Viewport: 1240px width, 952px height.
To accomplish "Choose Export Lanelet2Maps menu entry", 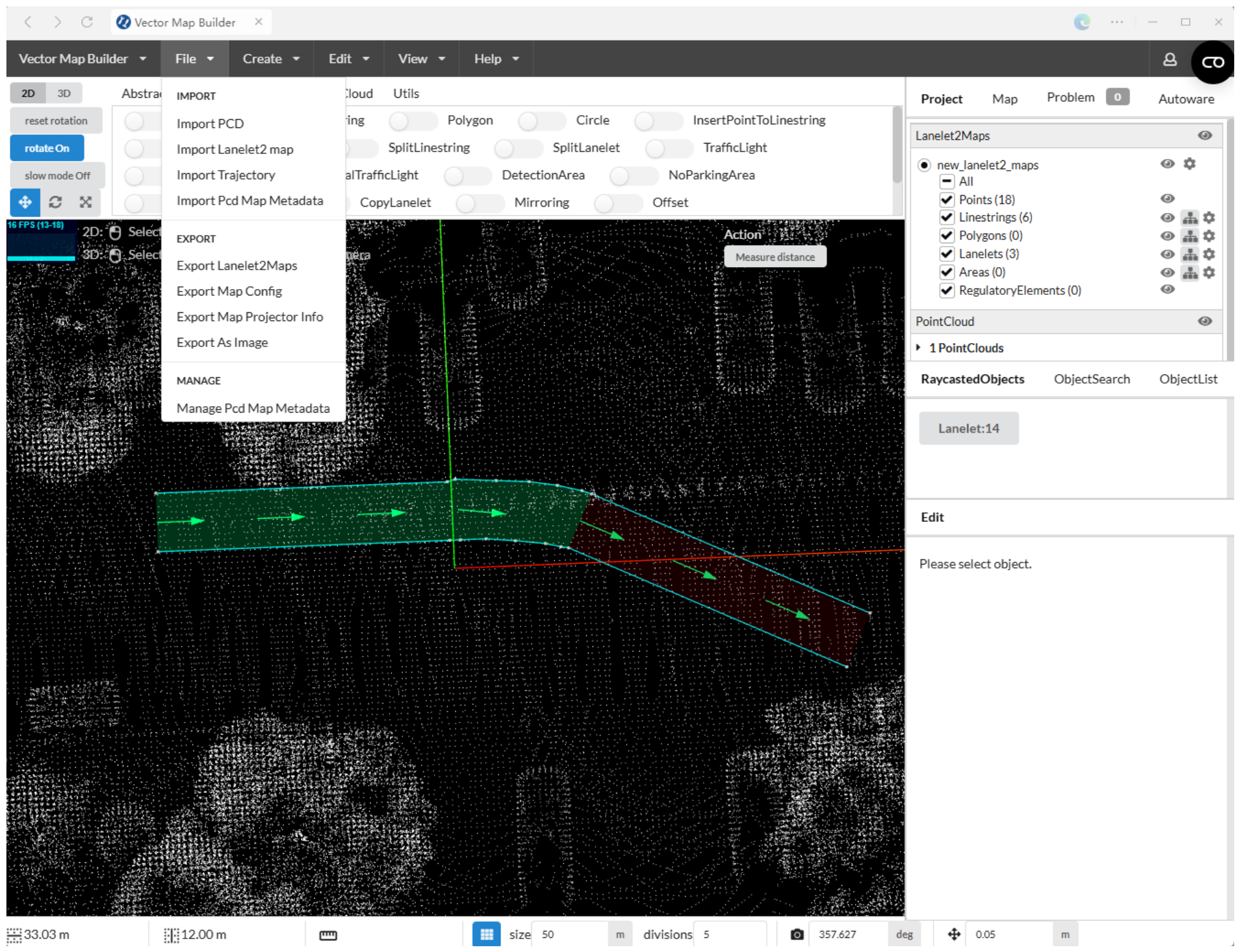I will (237, 266).
